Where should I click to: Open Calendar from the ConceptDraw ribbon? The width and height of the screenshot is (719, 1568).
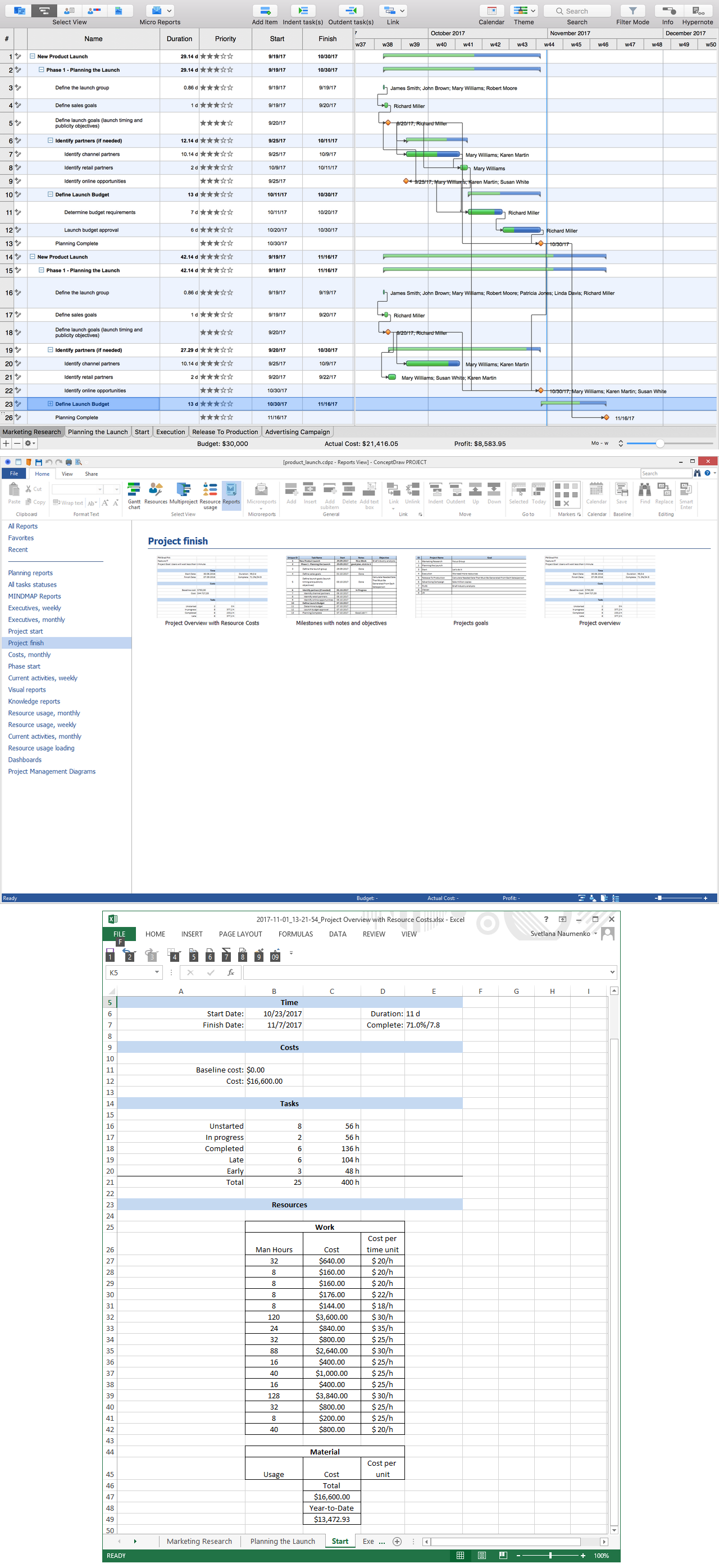pos(596,493)
